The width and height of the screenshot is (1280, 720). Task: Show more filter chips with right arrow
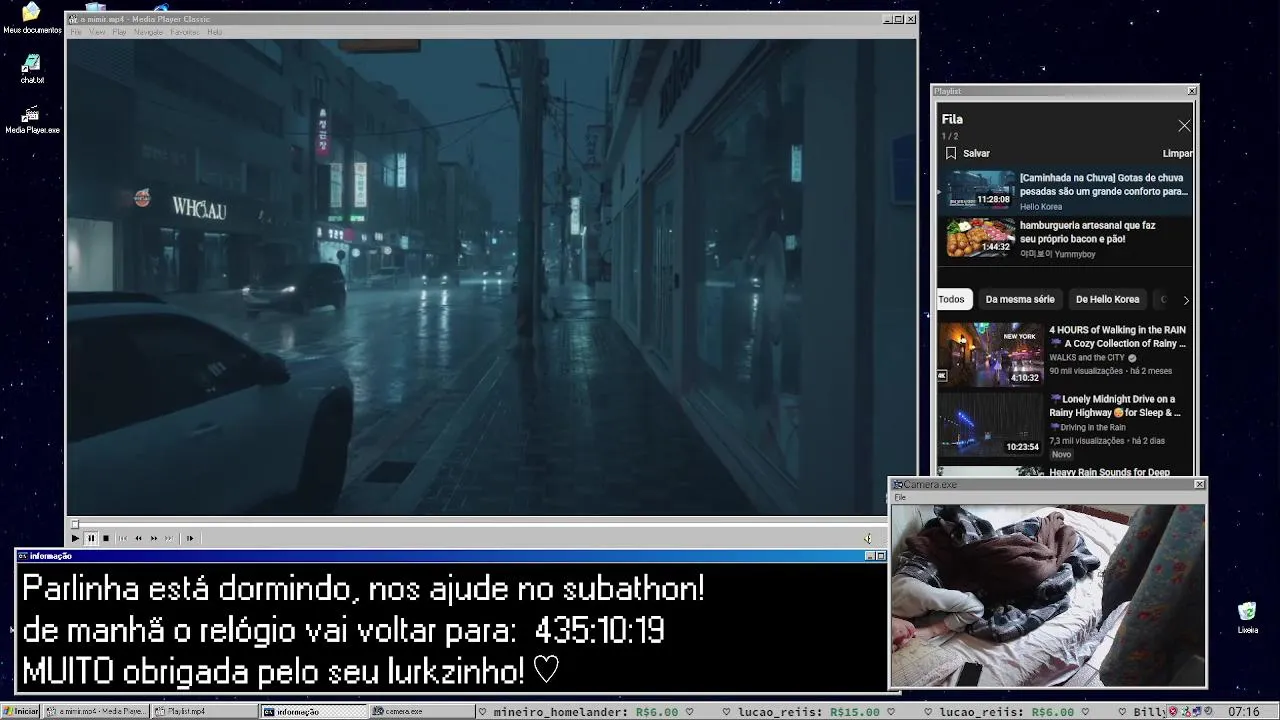pos(1186,300)
